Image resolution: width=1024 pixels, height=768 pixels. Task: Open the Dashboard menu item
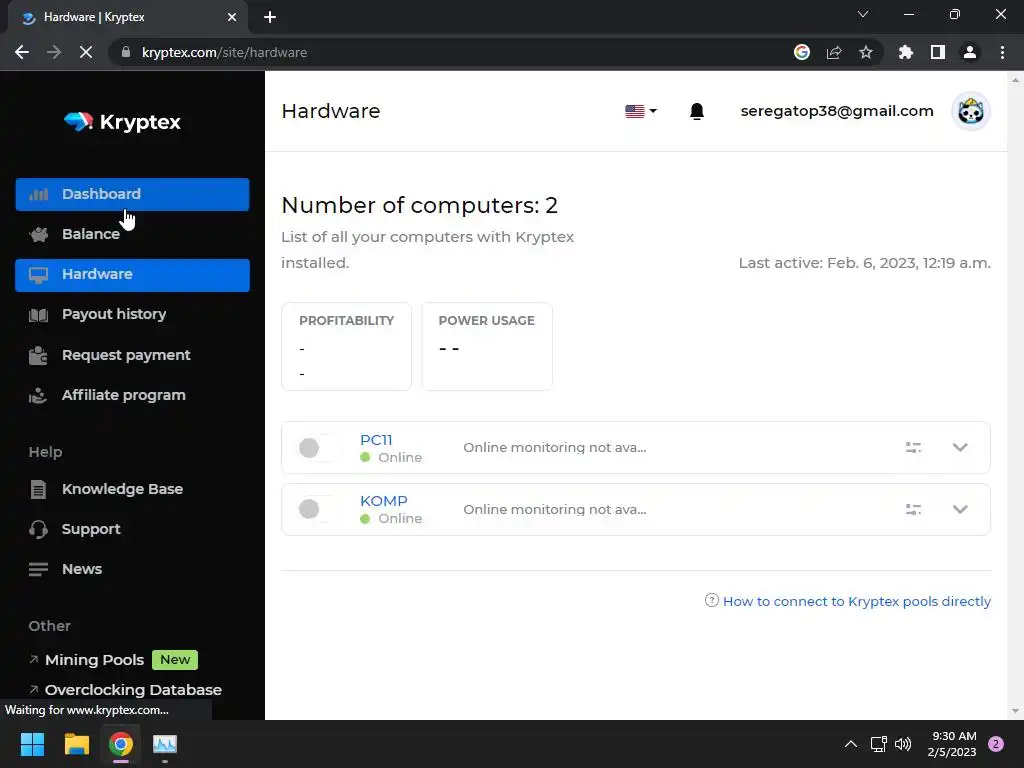coord(132,194)
